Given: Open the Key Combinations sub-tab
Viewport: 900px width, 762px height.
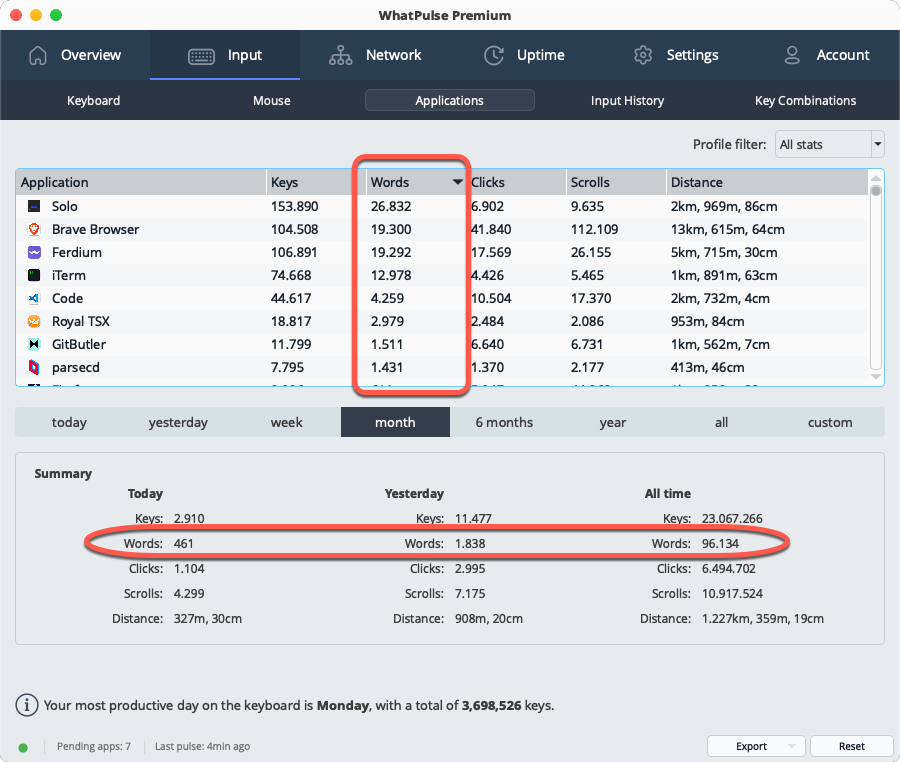Looking at the screenshot, I should [x=805, y=100].
